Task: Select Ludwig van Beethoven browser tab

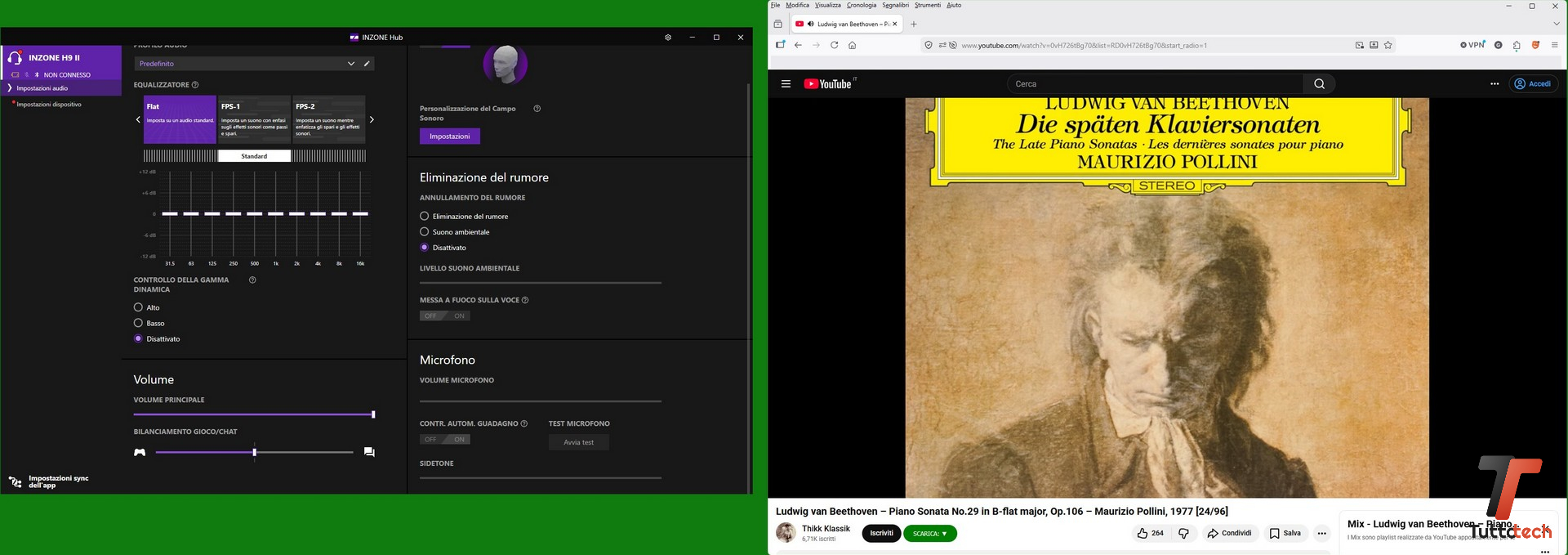Action: point(847,24)
